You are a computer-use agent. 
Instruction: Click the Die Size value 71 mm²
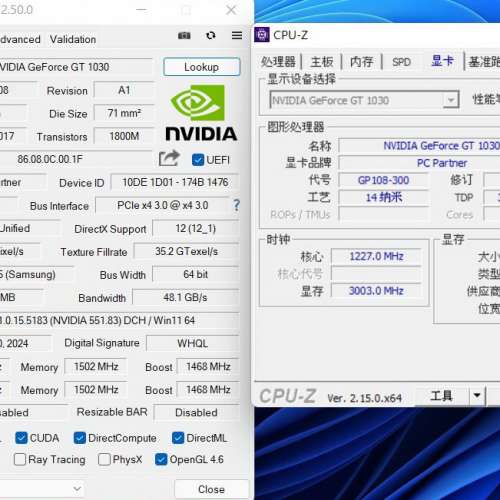[x=124, y=113]
